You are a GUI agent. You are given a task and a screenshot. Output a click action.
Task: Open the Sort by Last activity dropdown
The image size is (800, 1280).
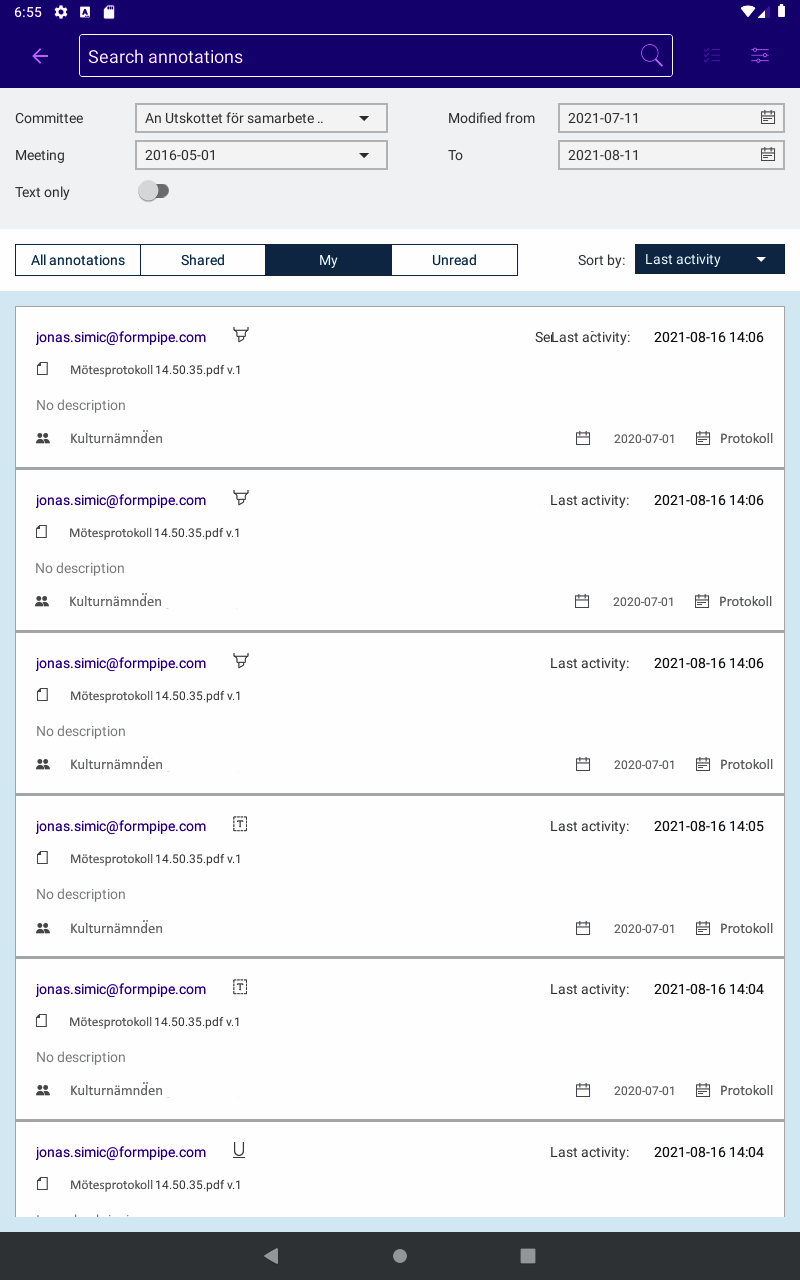pos(709,259)
